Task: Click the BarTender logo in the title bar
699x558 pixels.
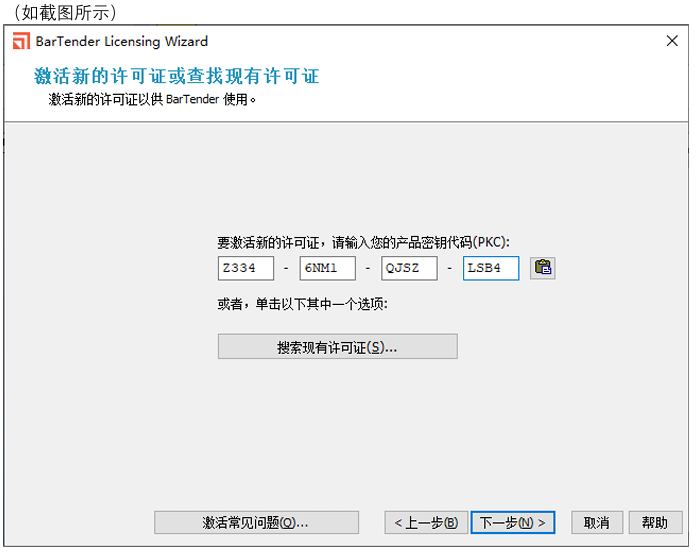Action: [21, 41]
